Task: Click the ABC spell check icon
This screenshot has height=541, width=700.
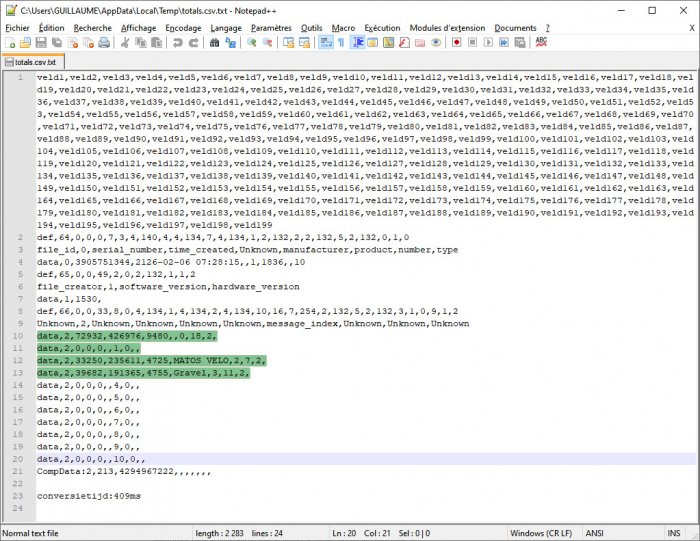Action: tap(541, 43)
